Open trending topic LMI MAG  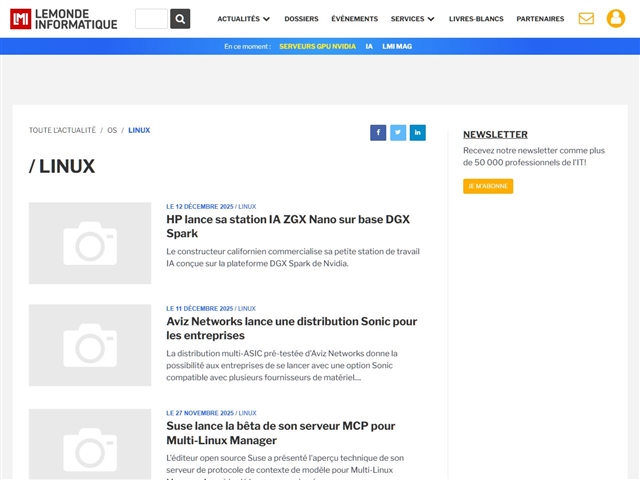tap(397, 47)
